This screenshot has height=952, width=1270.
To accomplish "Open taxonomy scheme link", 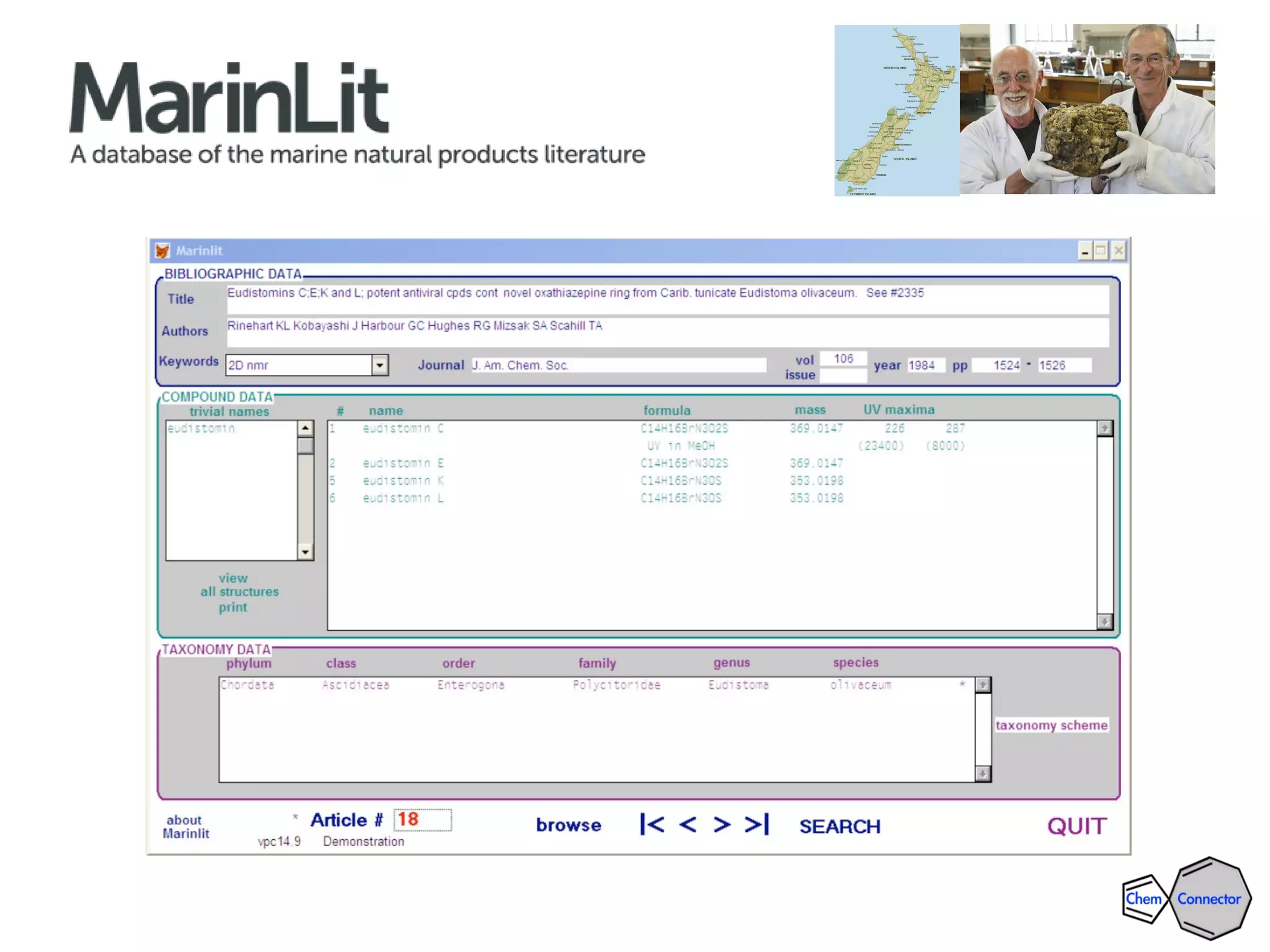I will pyautogui.click(x=1051, y=725).
